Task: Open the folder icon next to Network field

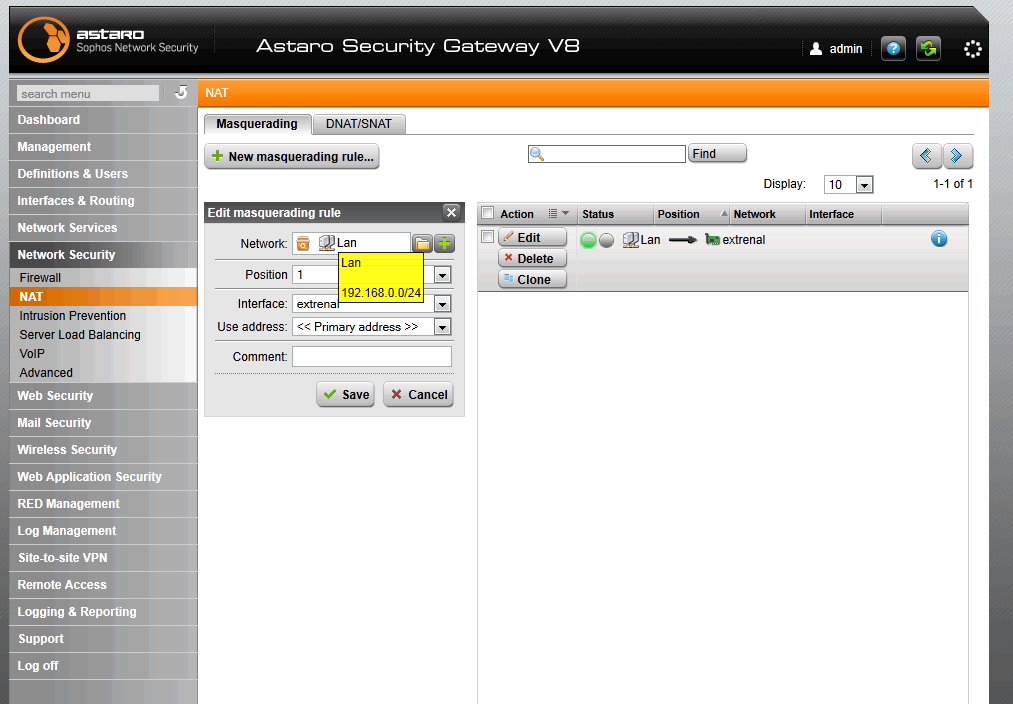Action: click(422, 243)
